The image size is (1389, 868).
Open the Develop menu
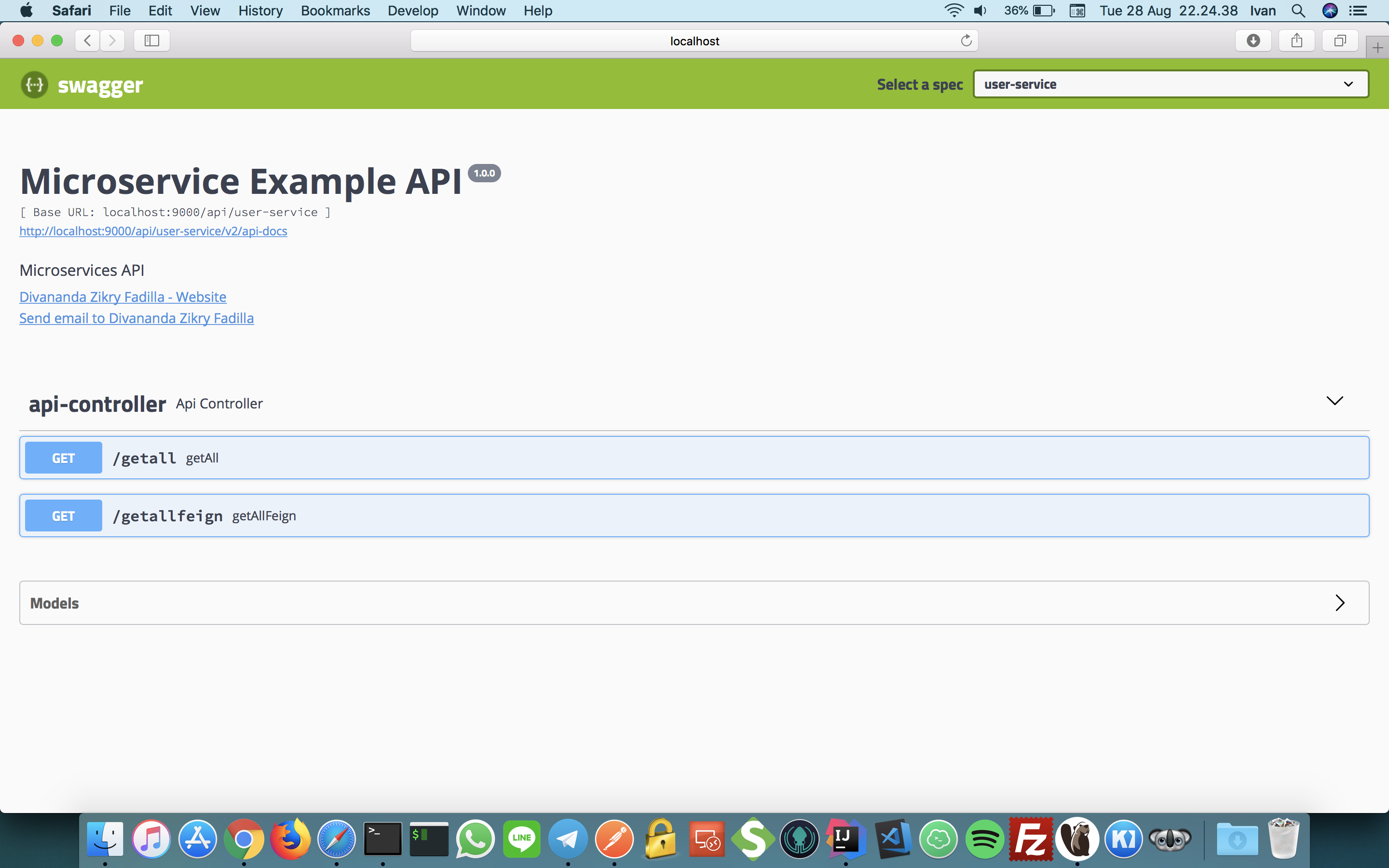point(413,10)
